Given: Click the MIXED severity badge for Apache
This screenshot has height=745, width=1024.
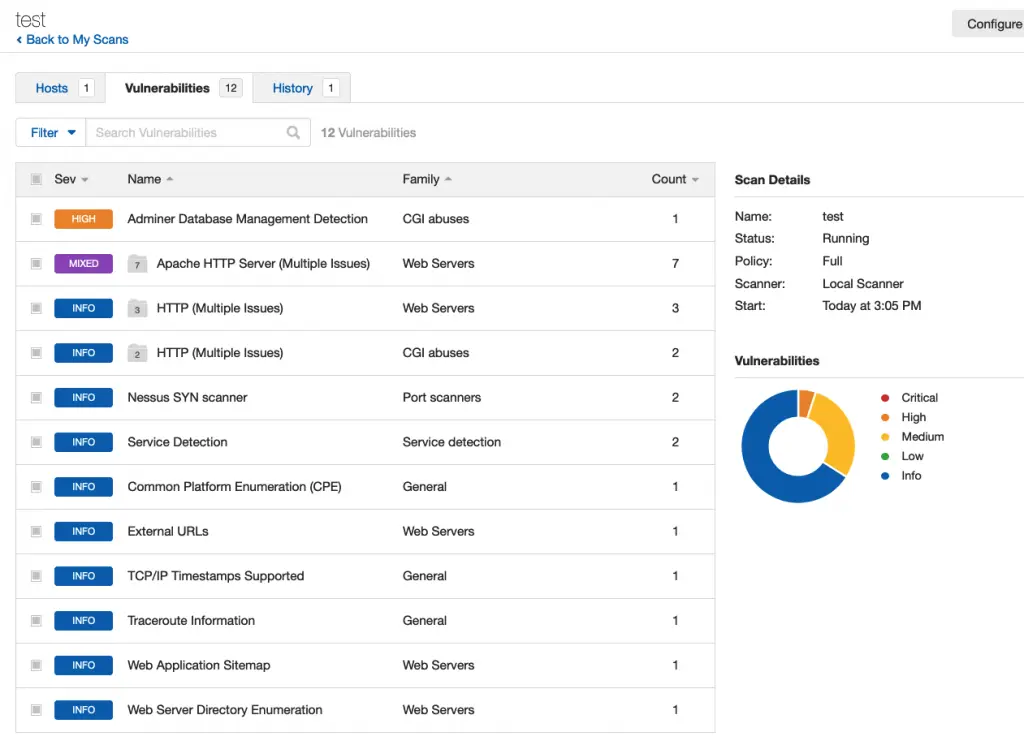Looking at the screenshot, I should 83,264.
